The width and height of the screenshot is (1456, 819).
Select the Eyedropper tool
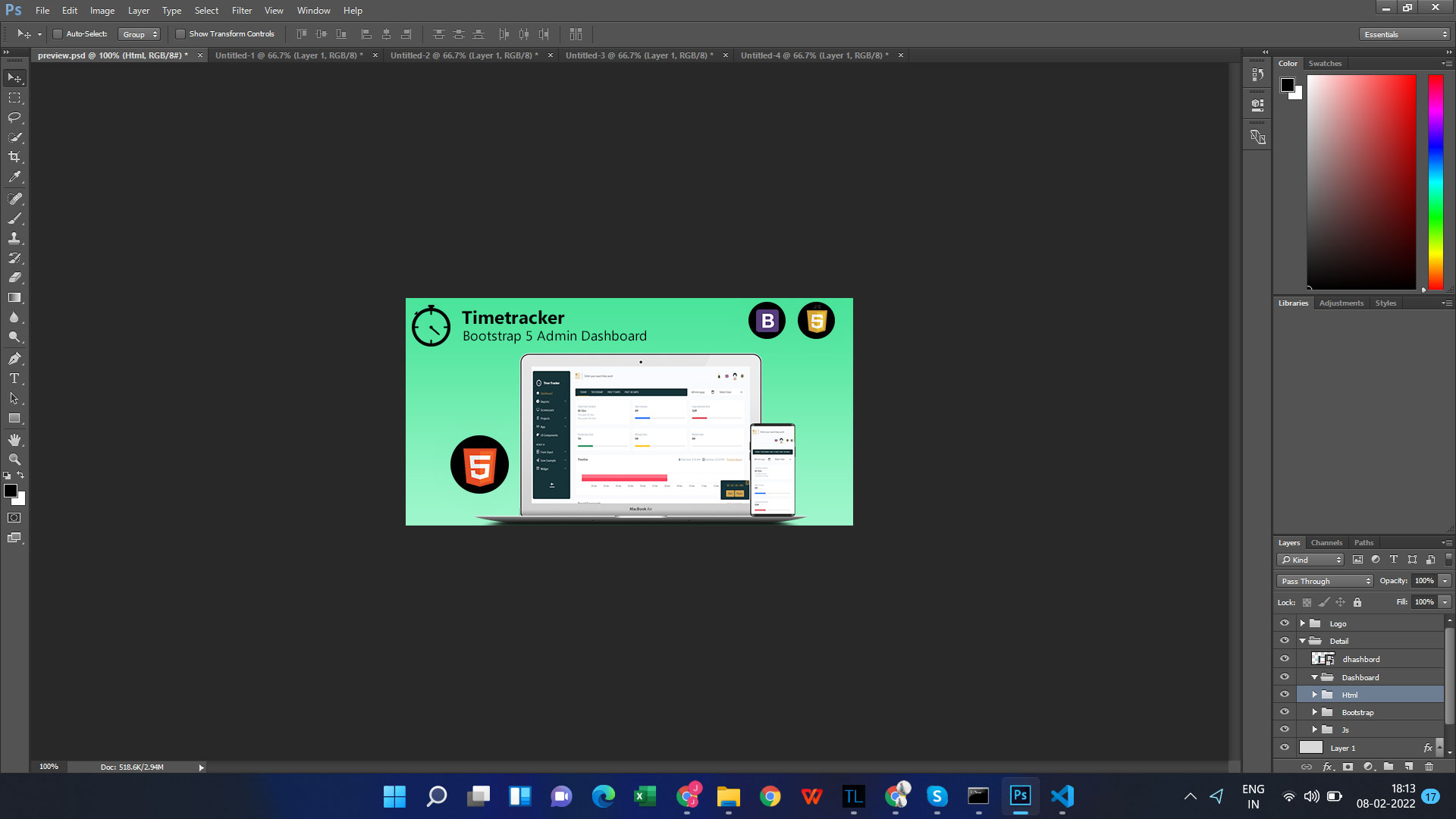14,177
